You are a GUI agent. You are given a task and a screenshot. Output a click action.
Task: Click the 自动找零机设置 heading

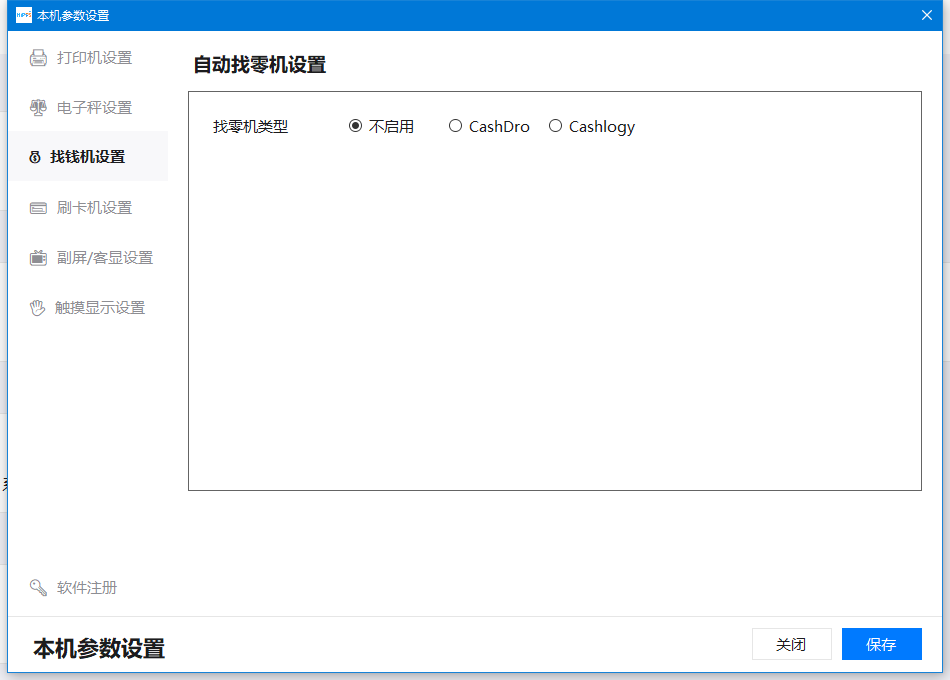point(260,64)
